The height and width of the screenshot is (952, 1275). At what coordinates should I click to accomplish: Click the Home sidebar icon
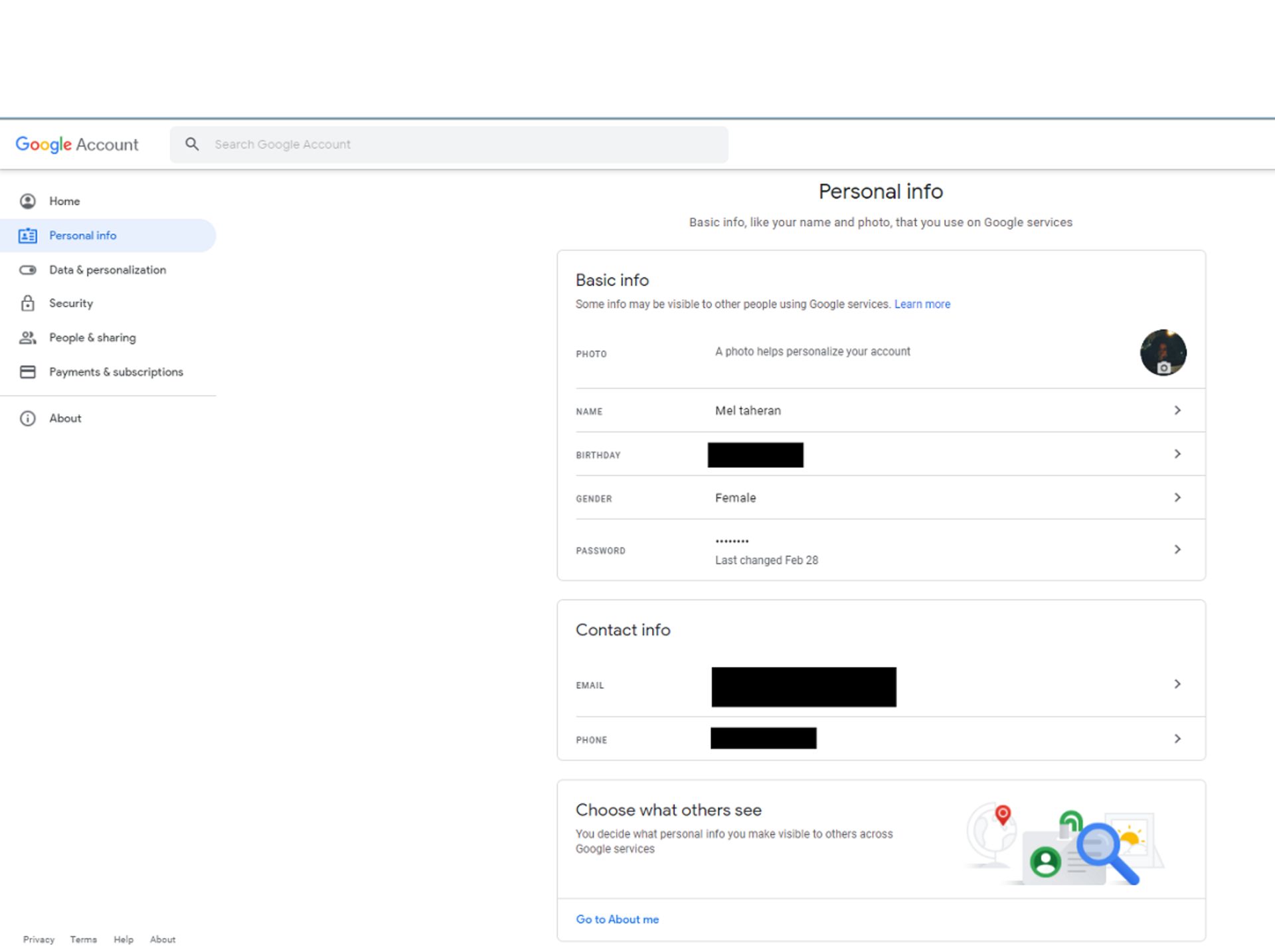(x=28, y=201)
